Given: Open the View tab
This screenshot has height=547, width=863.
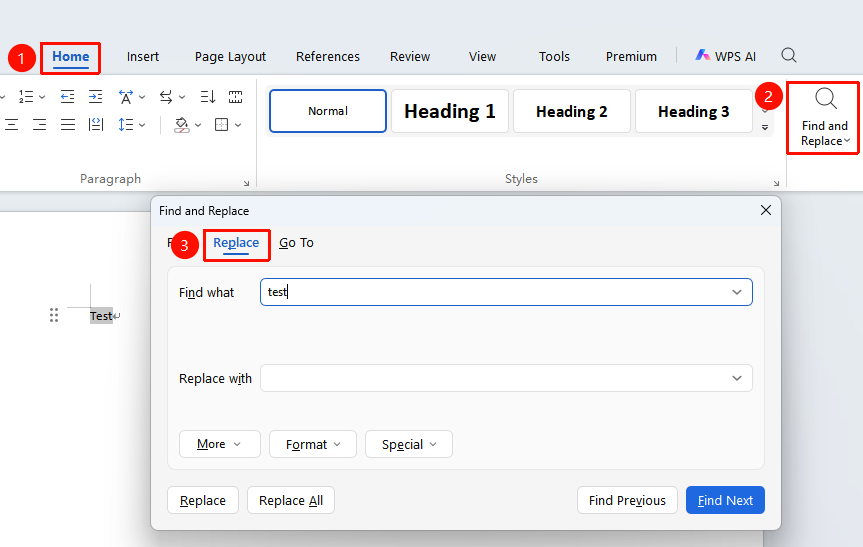Looking at the screenshot, I should coord(482,57).
